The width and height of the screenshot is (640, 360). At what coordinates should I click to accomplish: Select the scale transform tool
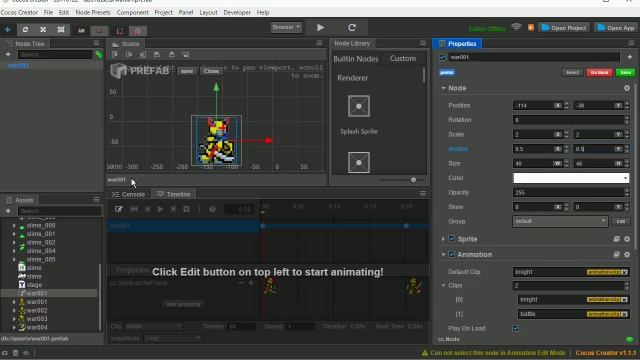click(x=43, y=29)
